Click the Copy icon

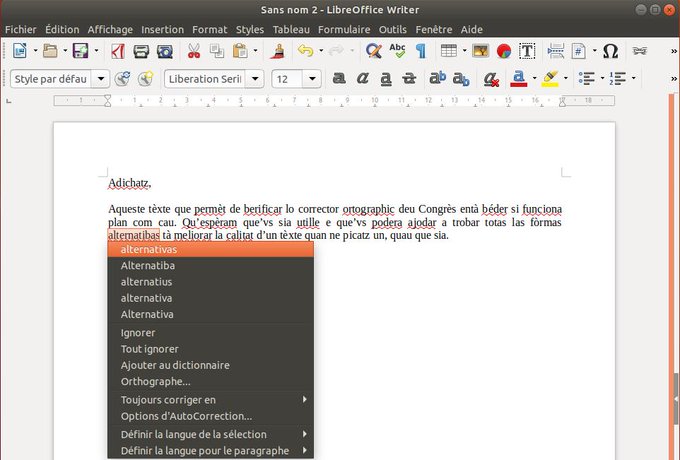(x=217, y=51)
